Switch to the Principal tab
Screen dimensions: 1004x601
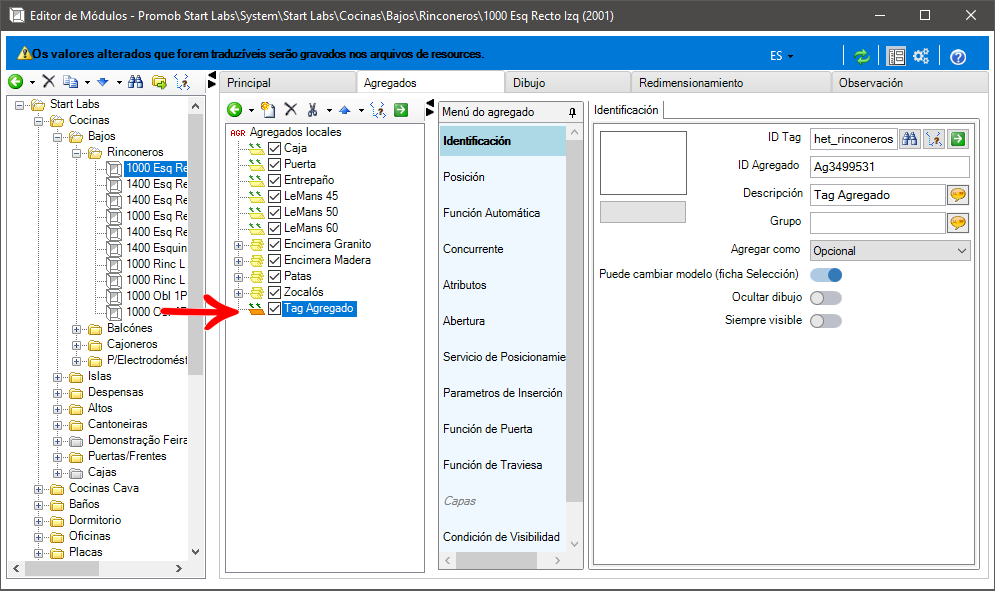(287, 83)
